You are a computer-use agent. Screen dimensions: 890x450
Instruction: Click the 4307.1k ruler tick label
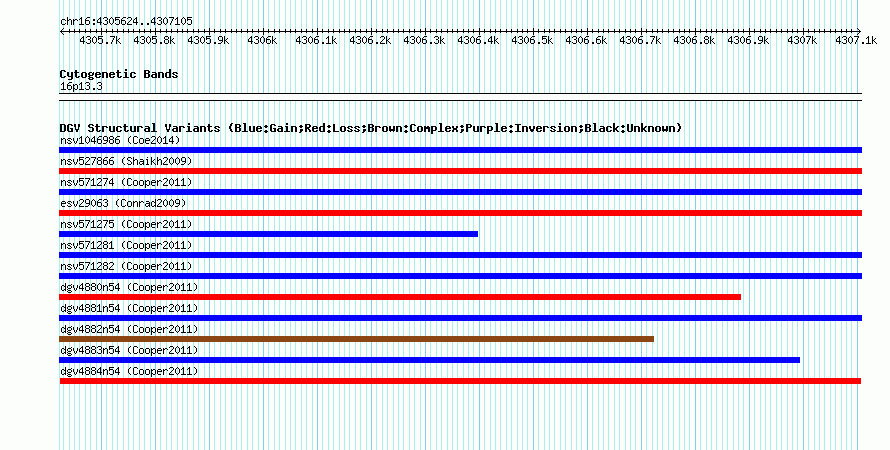point(855,40)
